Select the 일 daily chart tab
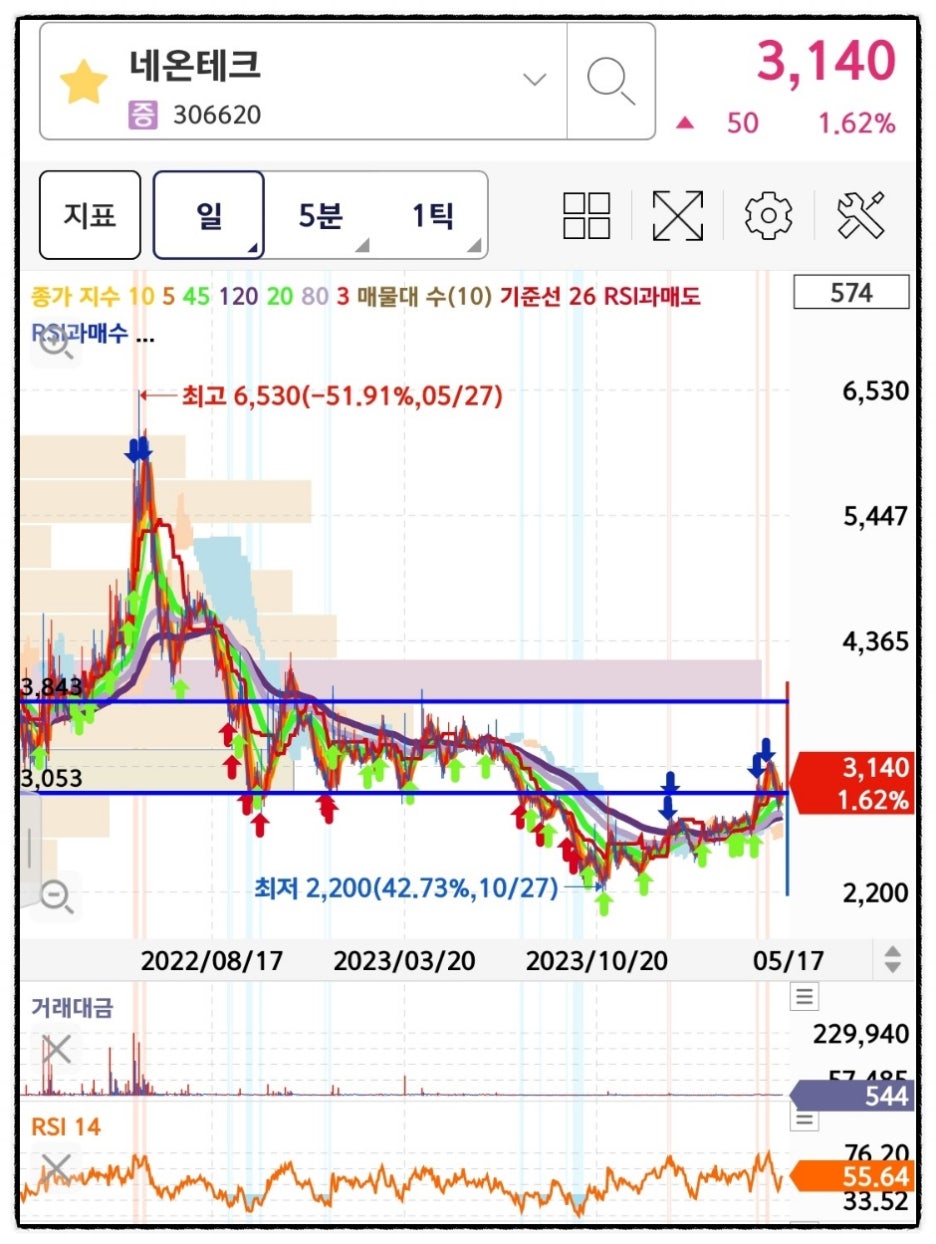936x1244 pixels. pos(209,215)
